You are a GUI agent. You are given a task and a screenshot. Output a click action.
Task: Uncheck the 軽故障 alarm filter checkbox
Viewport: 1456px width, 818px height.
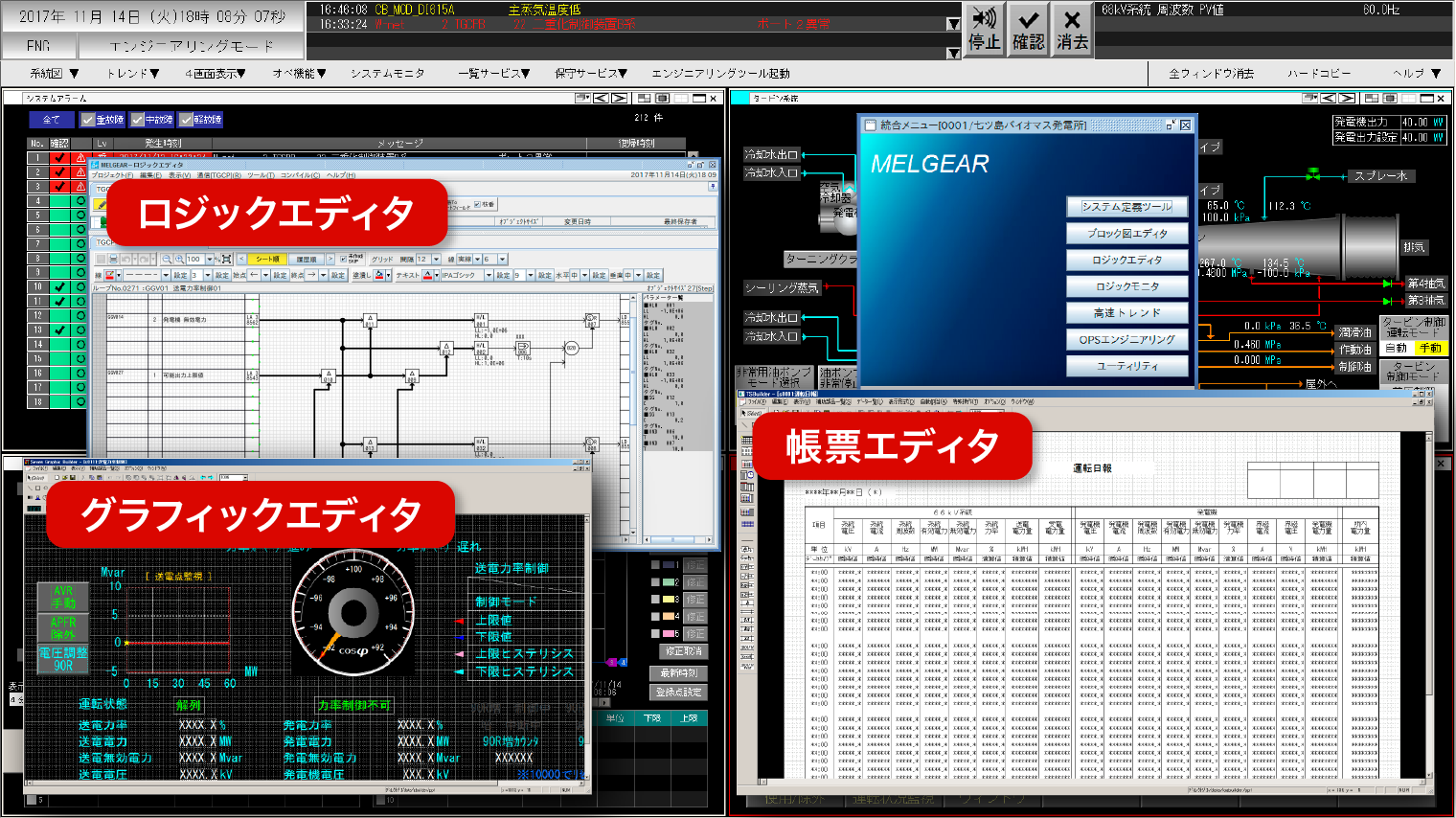[x=187, y=120]
